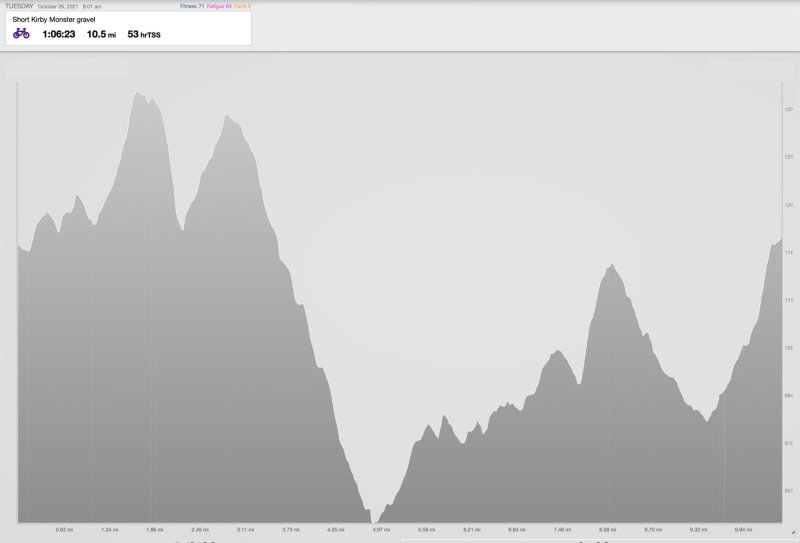Click the '4.35 mi' axis label
This screenshot has width=800, height=543.
tap(336, 530)
